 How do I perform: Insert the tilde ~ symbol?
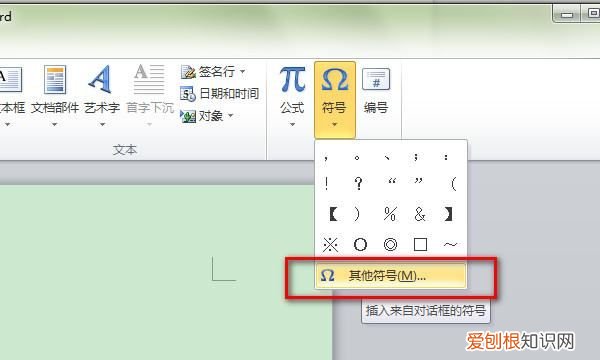[x=450, y=244]
